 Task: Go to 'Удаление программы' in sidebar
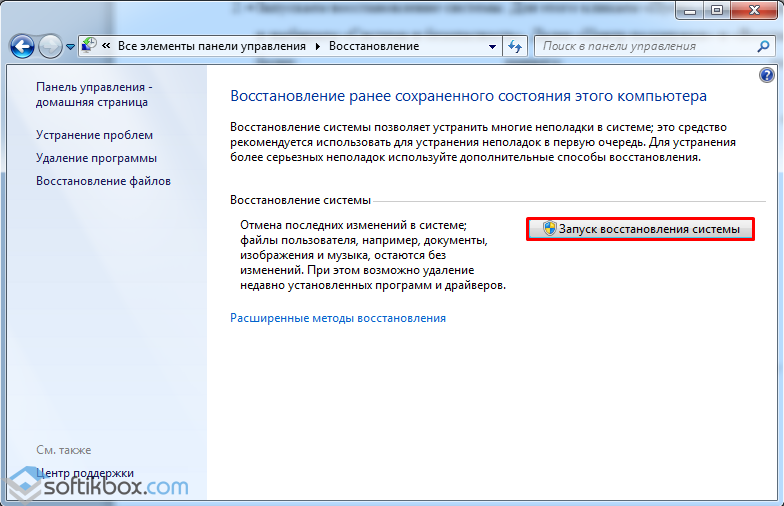tap(96, 158)
